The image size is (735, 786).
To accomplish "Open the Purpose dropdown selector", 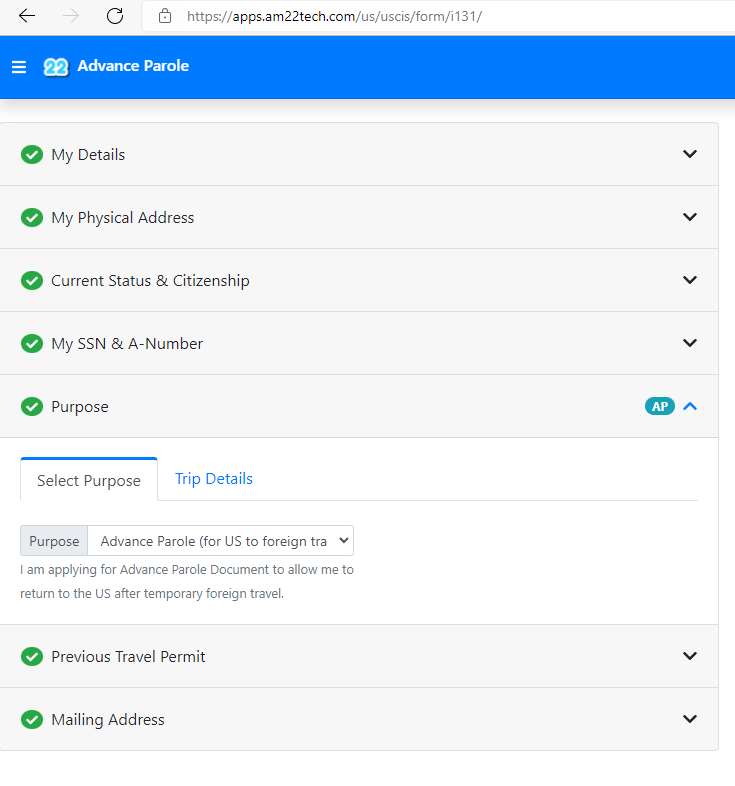I will click(221, 541).
